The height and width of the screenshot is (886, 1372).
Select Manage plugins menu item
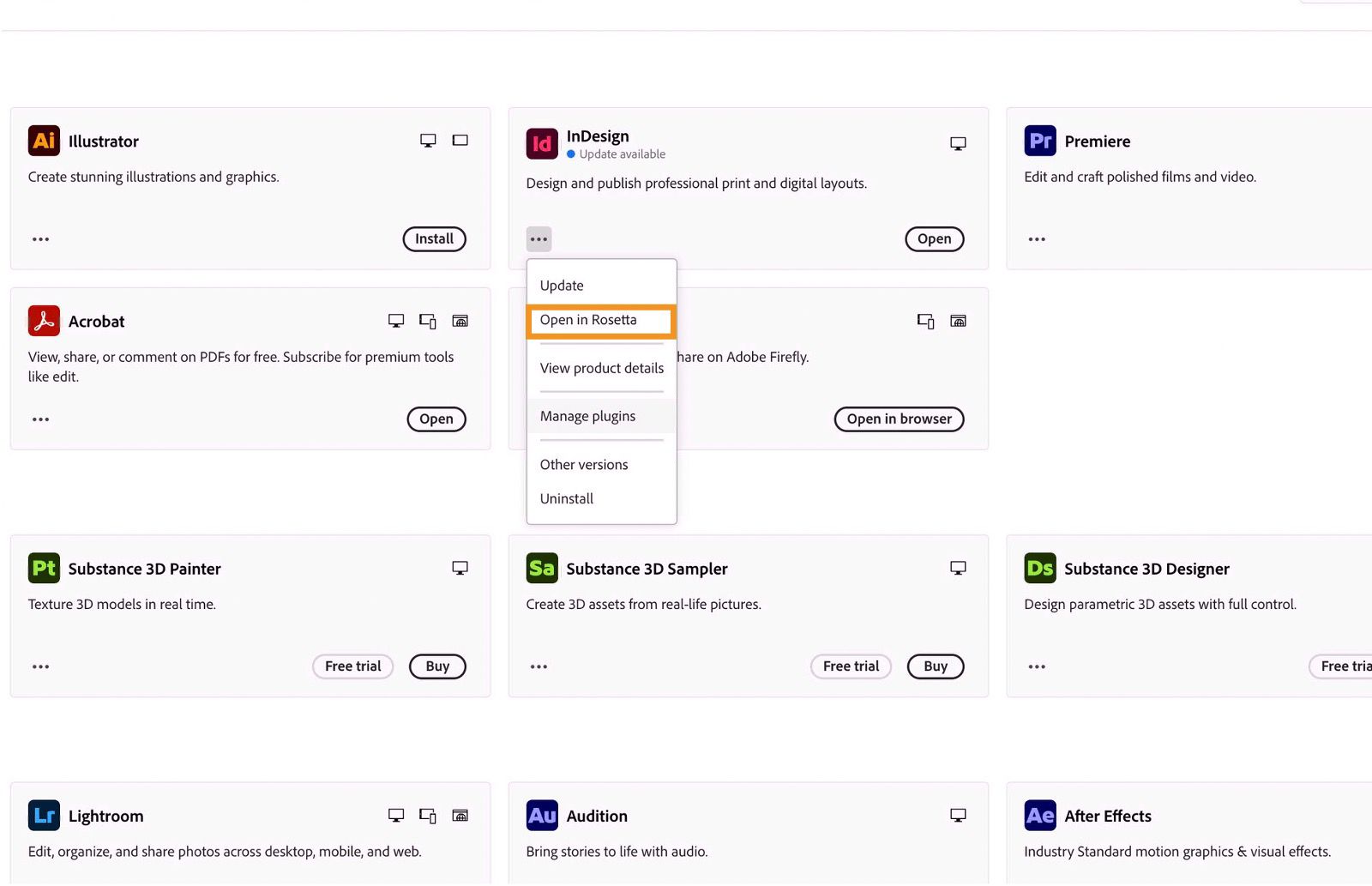coord(601,416)
